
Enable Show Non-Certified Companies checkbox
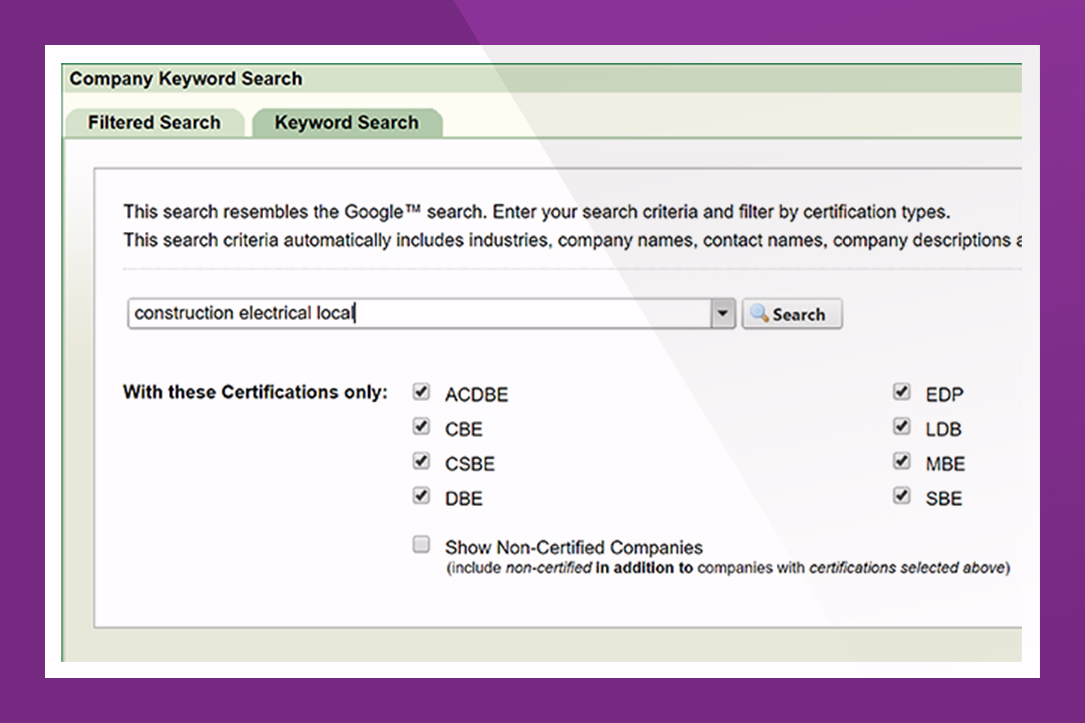[421, 544]
